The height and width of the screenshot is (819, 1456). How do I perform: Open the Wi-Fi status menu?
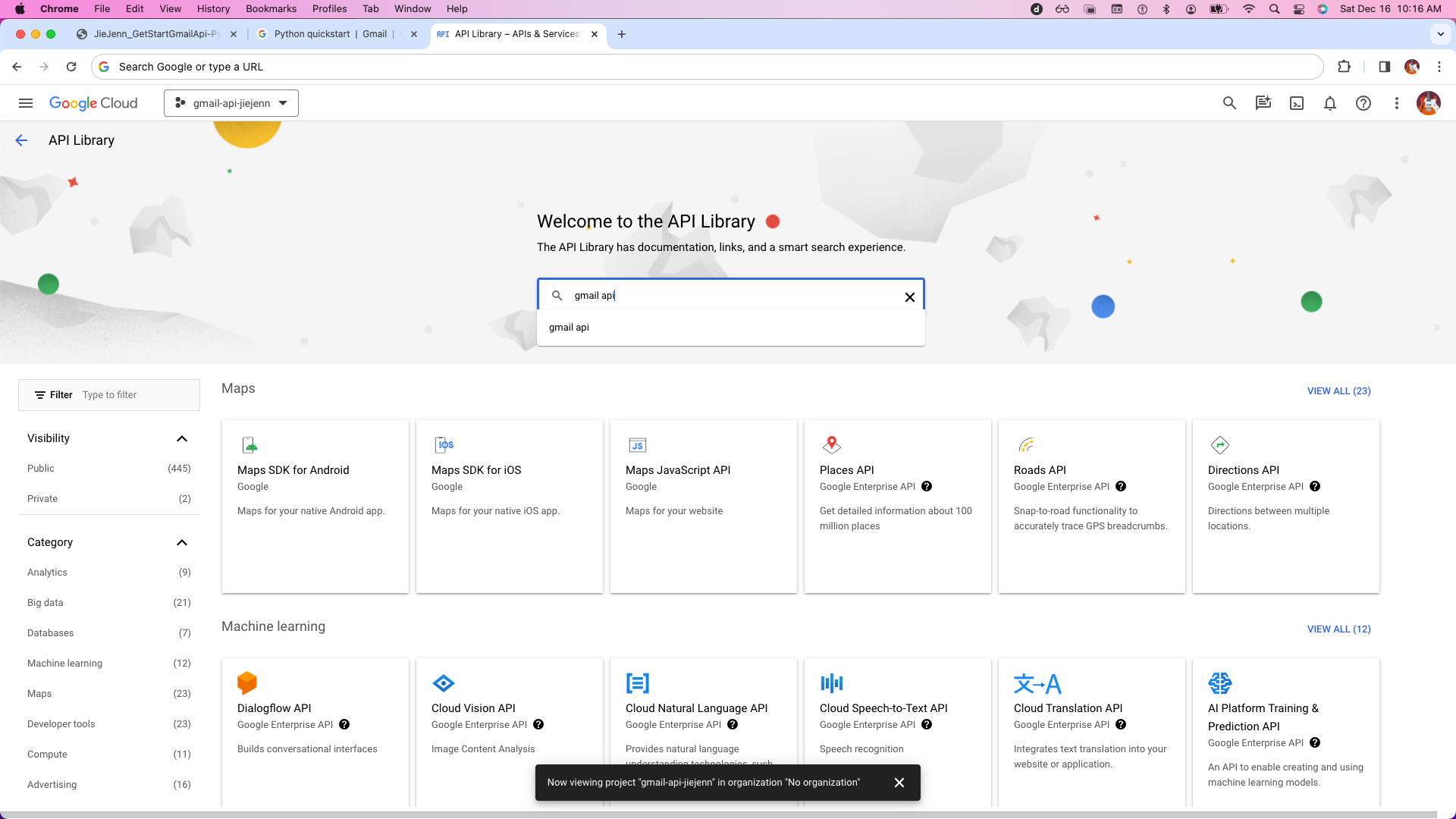(1248, 9)
